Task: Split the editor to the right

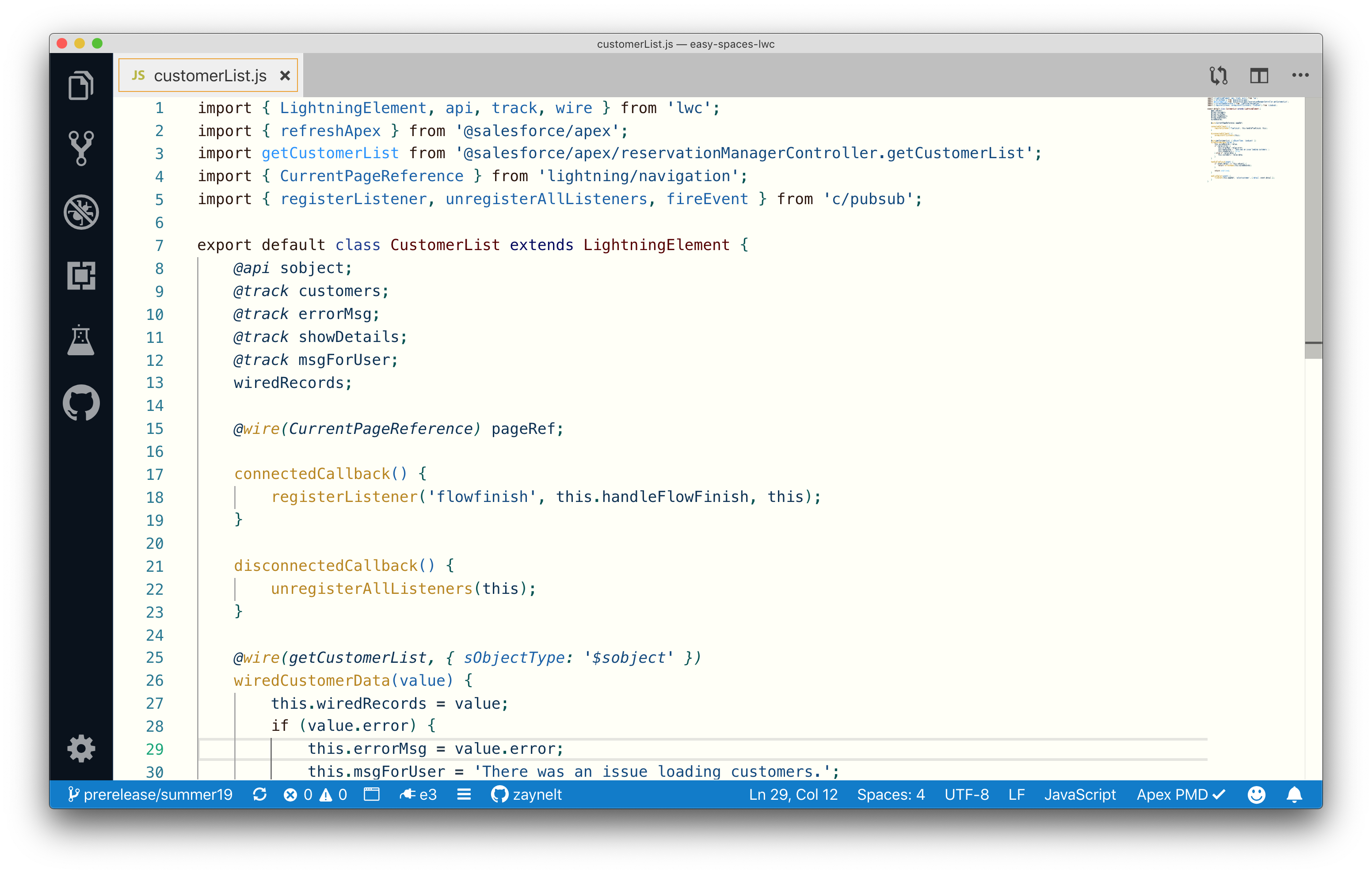Action: (1258, 75)
